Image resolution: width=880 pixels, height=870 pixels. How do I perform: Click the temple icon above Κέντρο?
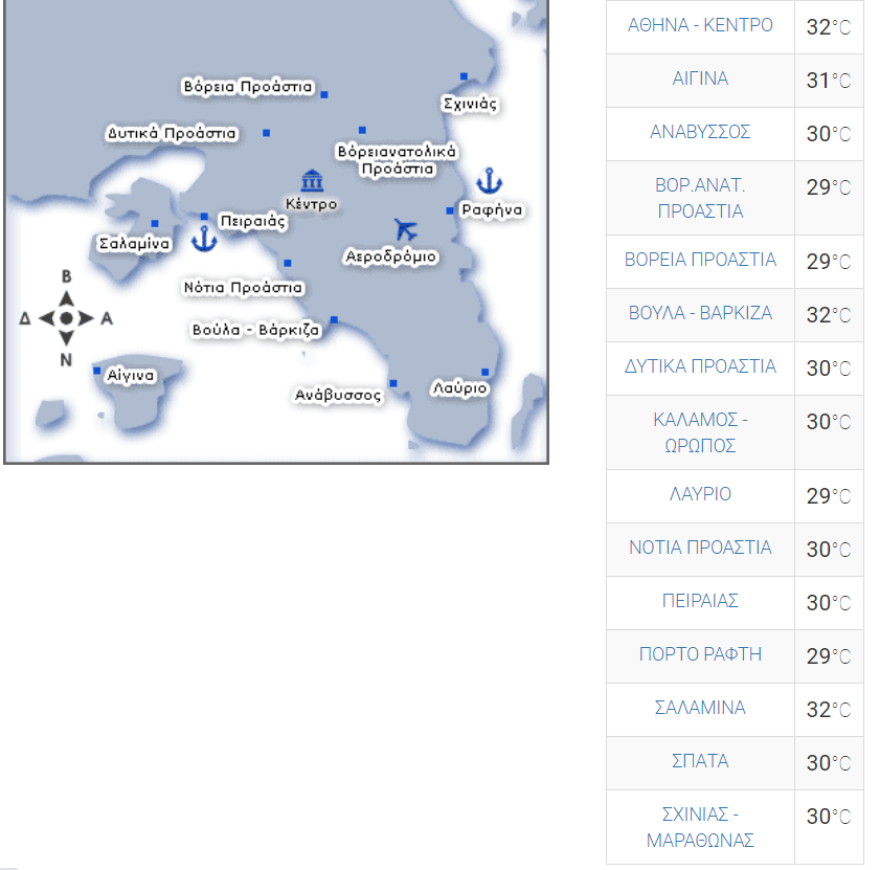coord(312,181)
